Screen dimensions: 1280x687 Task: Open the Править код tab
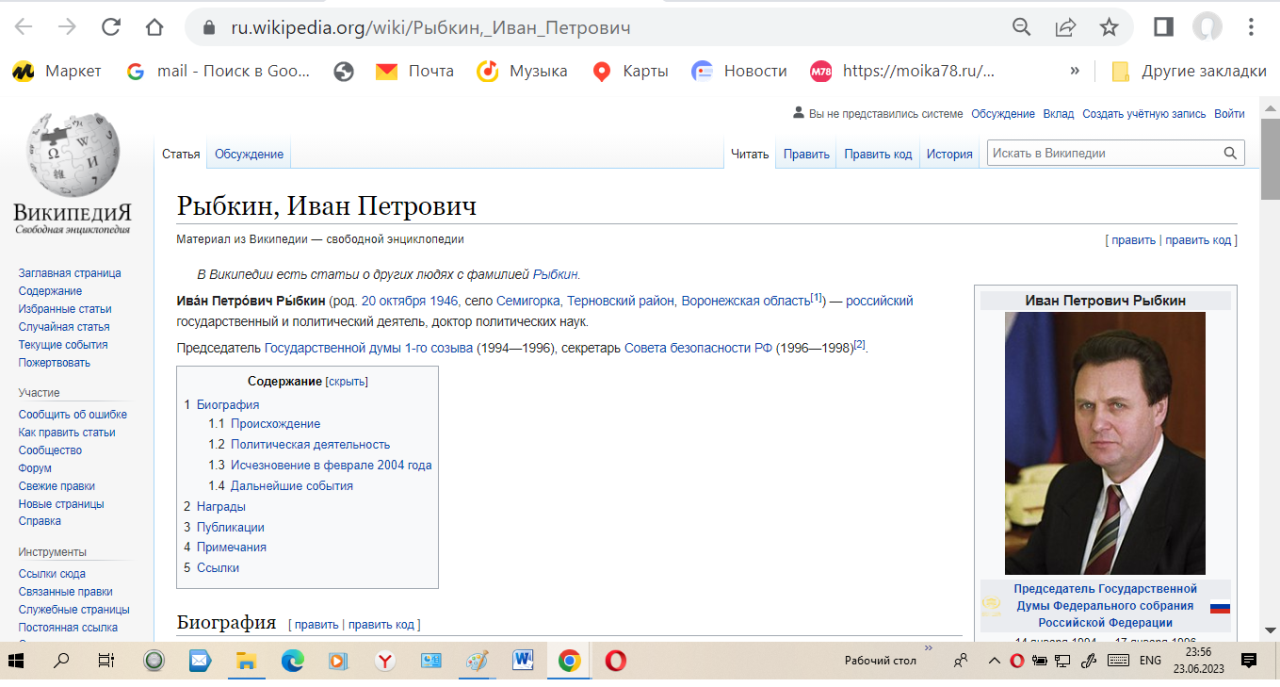(878, 154)
